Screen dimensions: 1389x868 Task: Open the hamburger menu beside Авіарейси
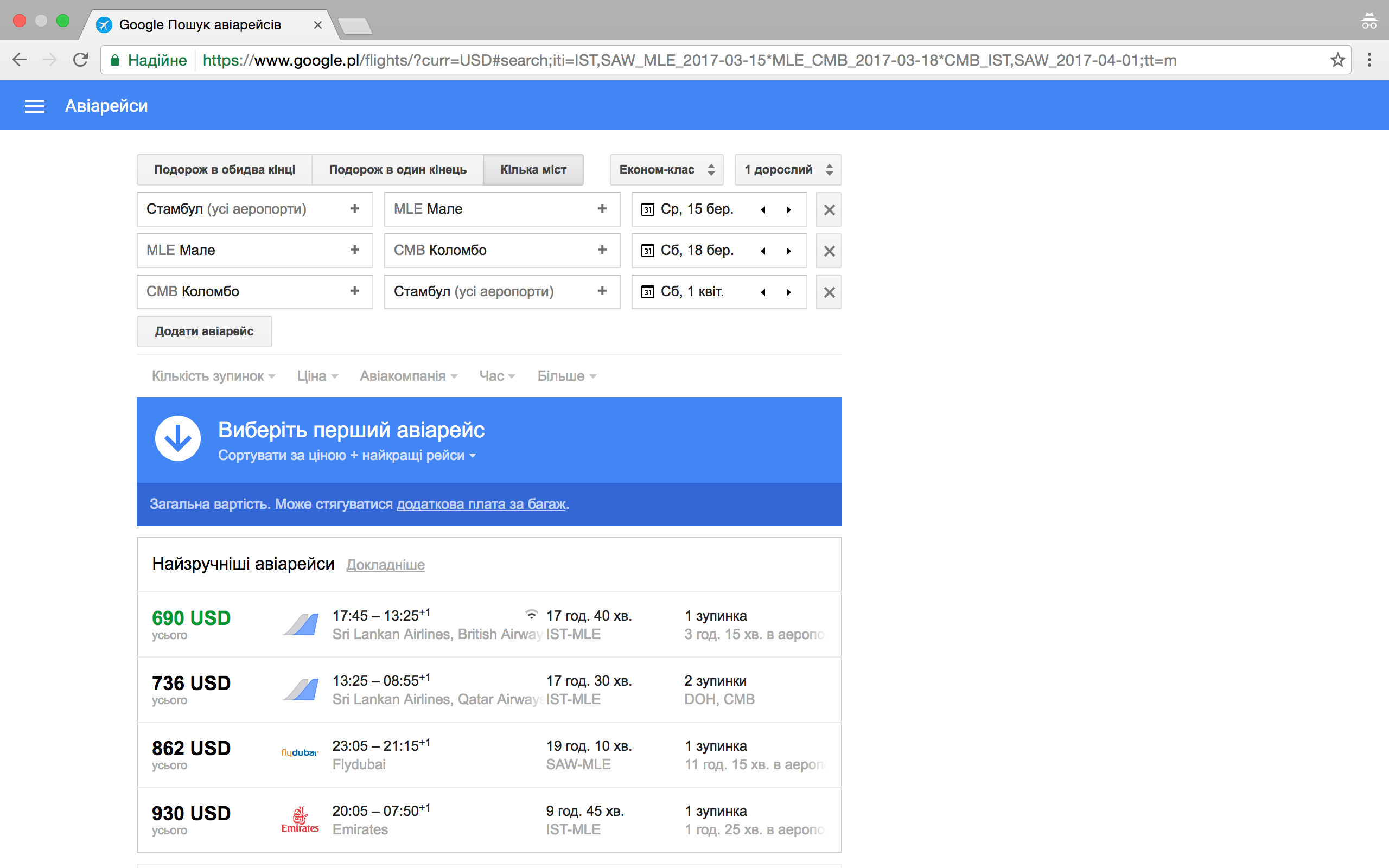pos(34,106)
